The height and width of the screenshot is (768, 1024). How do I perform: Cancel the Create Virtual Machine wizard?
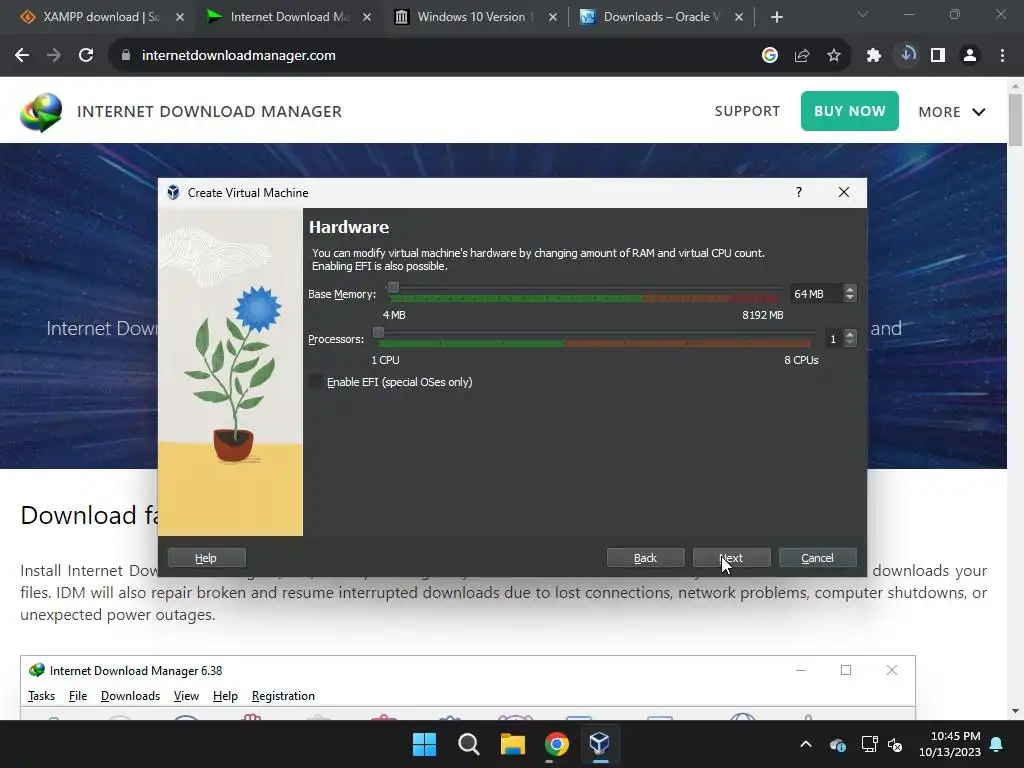point(818,558)
